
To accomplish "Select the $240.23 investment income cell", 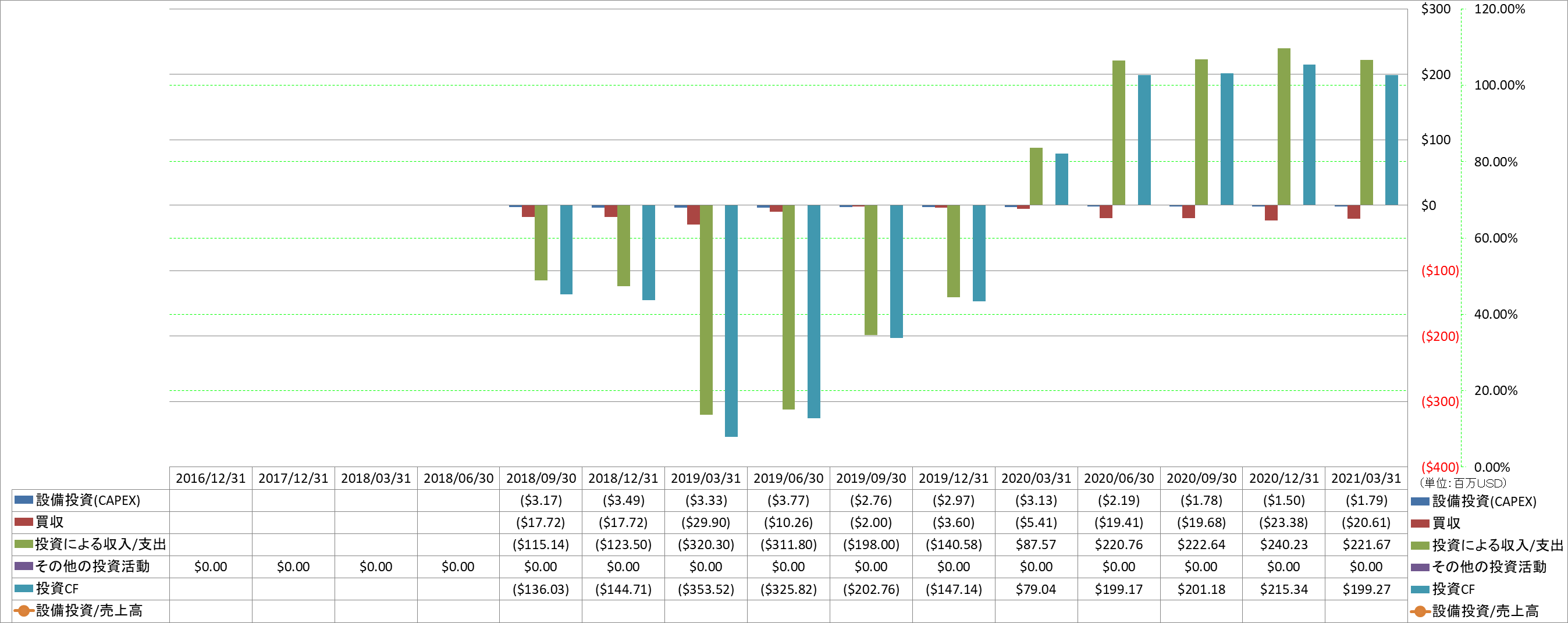I will coord(1283,544).
